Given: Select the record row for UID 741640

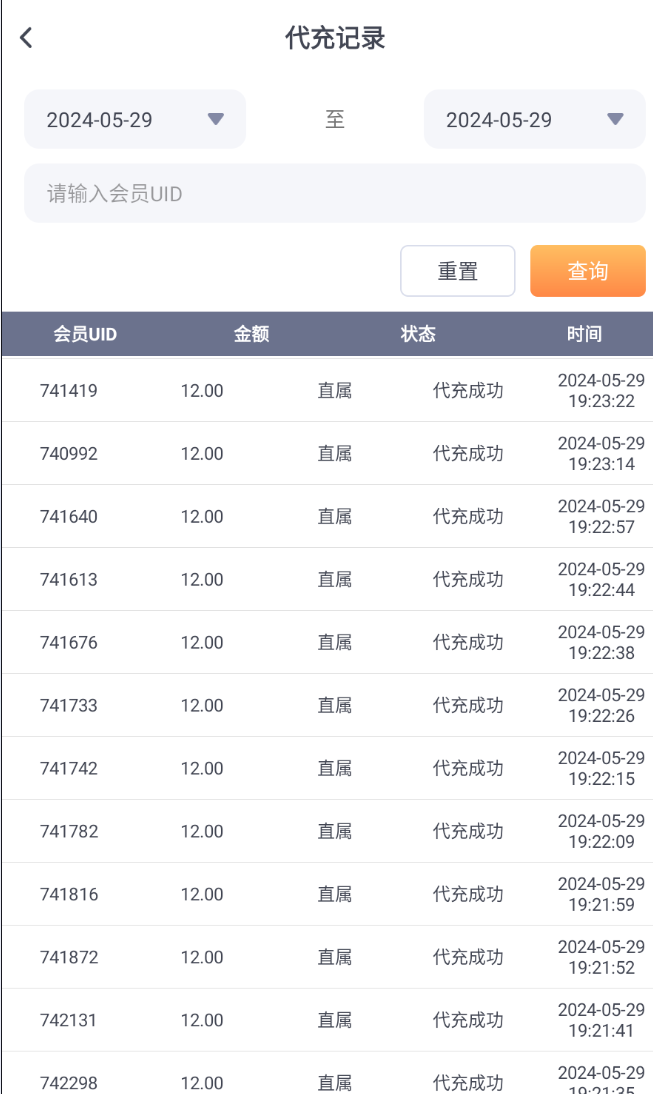Looking at the screenshot, I should [326, 517].
